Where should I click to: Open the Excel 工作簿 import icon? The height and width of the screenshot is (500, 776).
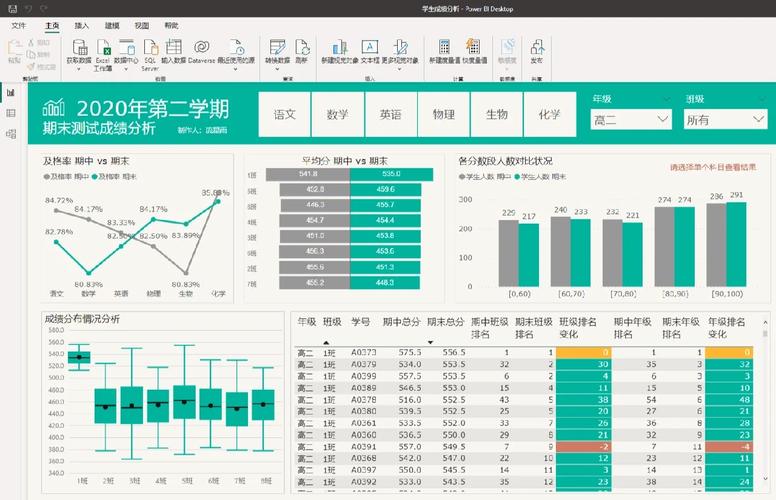(x=103, y=47)
